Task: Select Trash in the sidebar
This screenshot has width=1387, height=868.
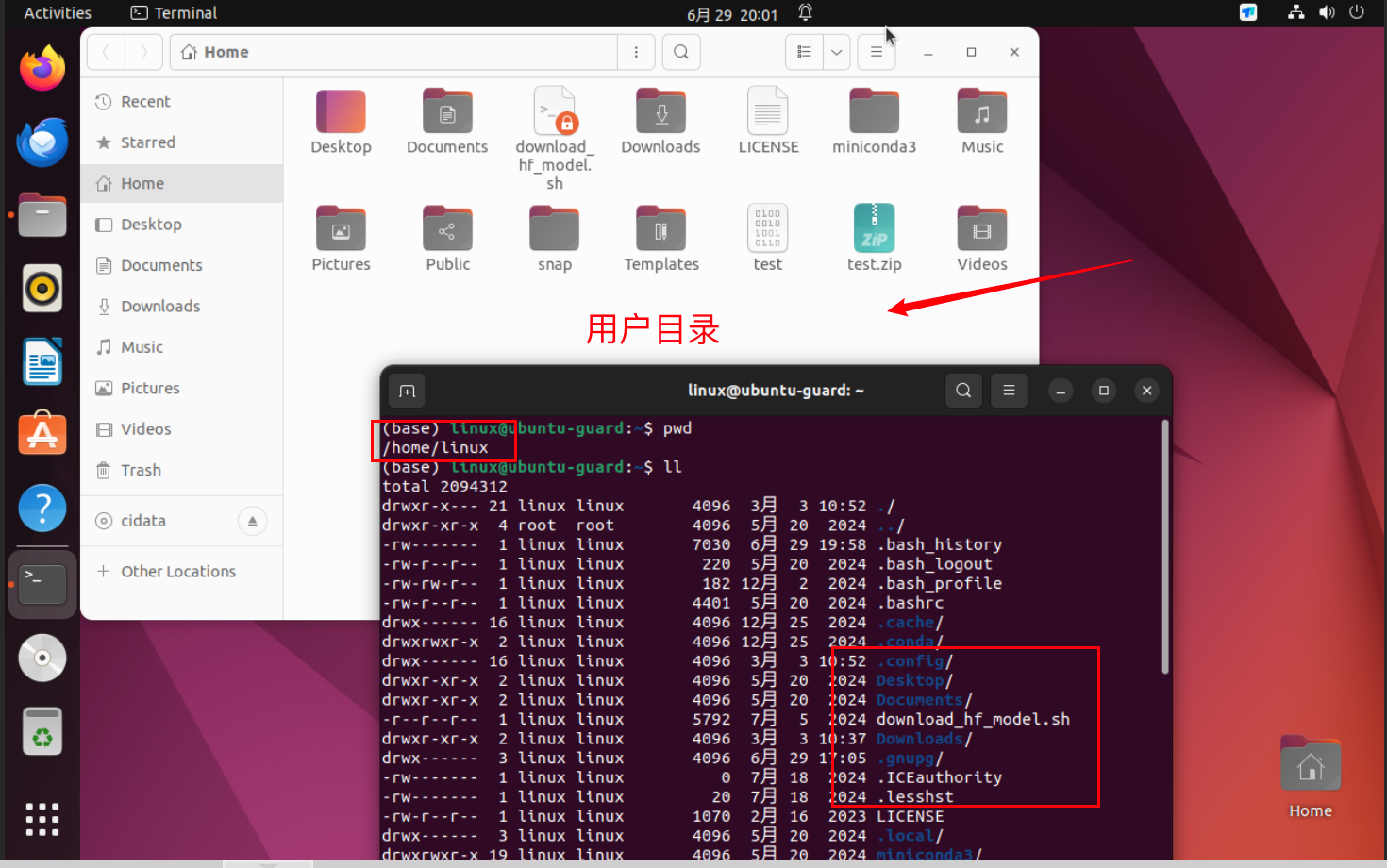Action: pos(141,470)
